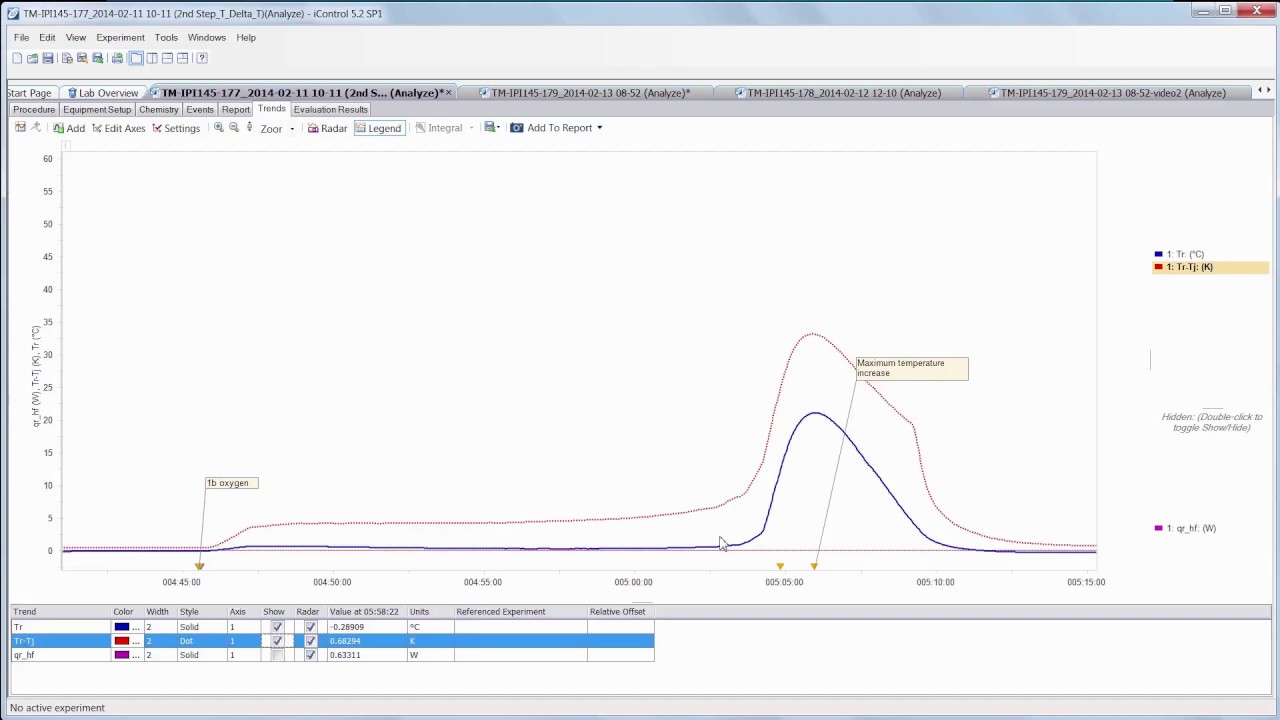1280x720 pixels.
Task: Open the Tools menu
Action: coord(166,38)
